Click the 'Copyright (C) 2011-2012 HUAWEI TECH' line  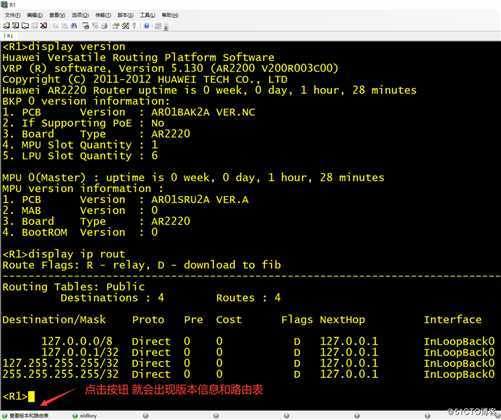(145, 80)
